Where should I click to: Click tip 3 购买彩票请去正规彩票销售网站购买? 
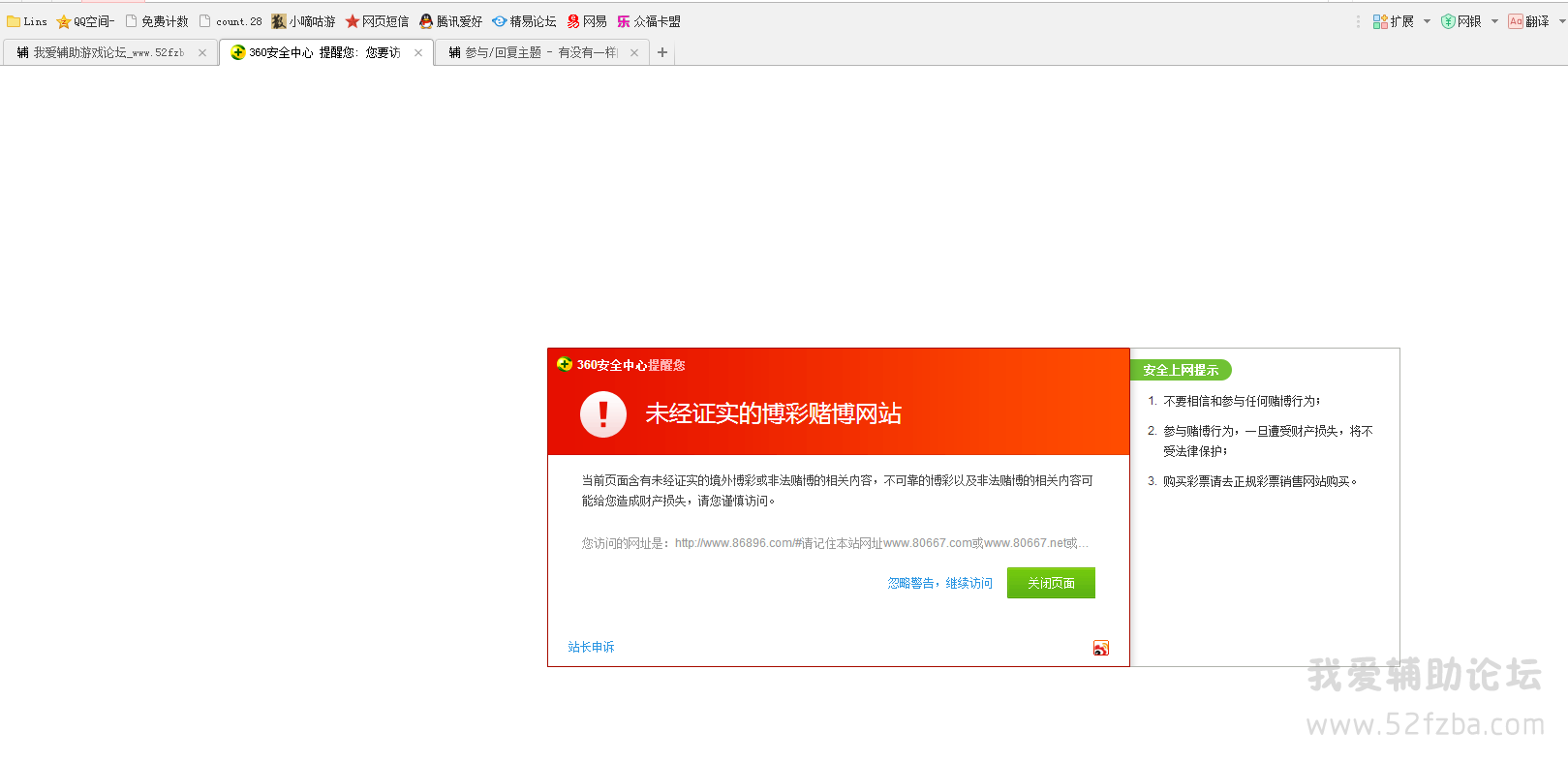point(1260,481)
